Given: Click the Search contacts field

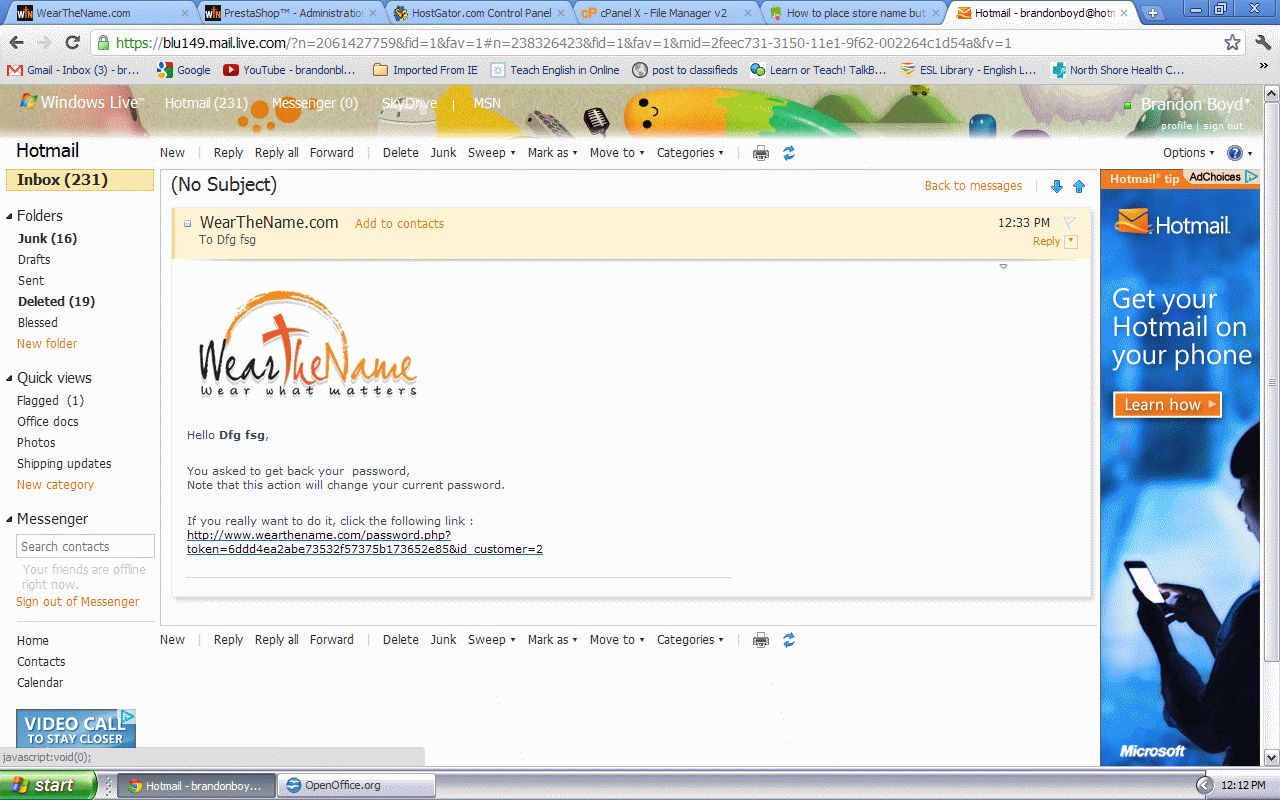Looking at the screenshot, I should (86, 546).
